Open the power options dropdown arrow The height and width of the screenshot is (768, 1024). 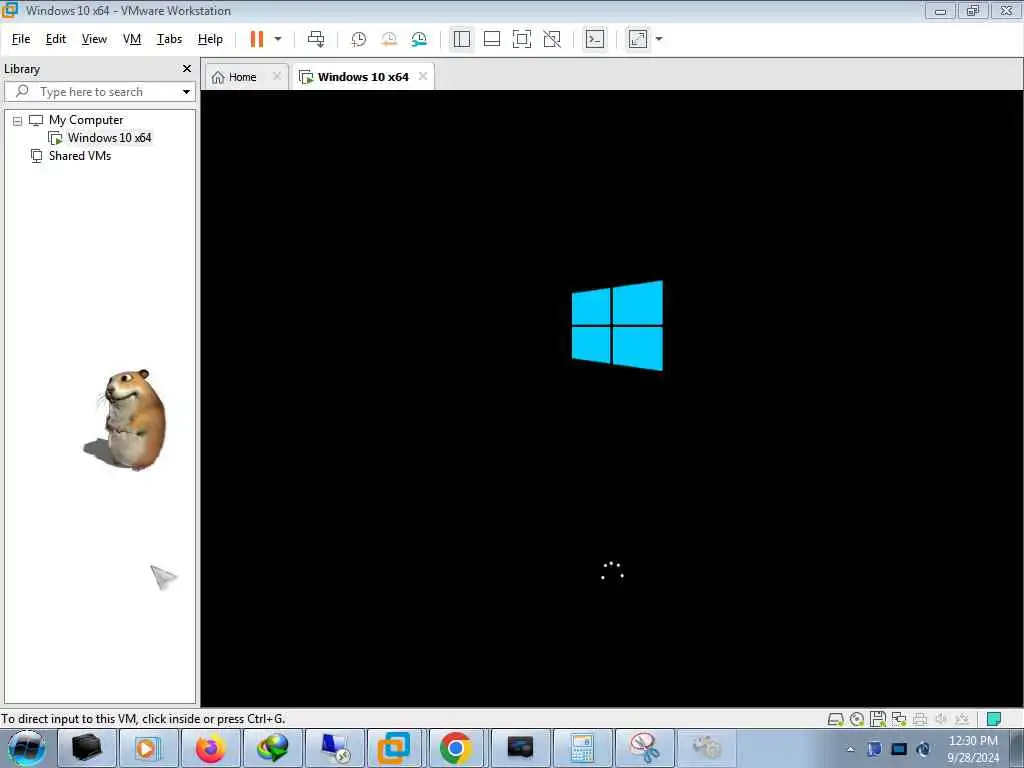point(278,39)
